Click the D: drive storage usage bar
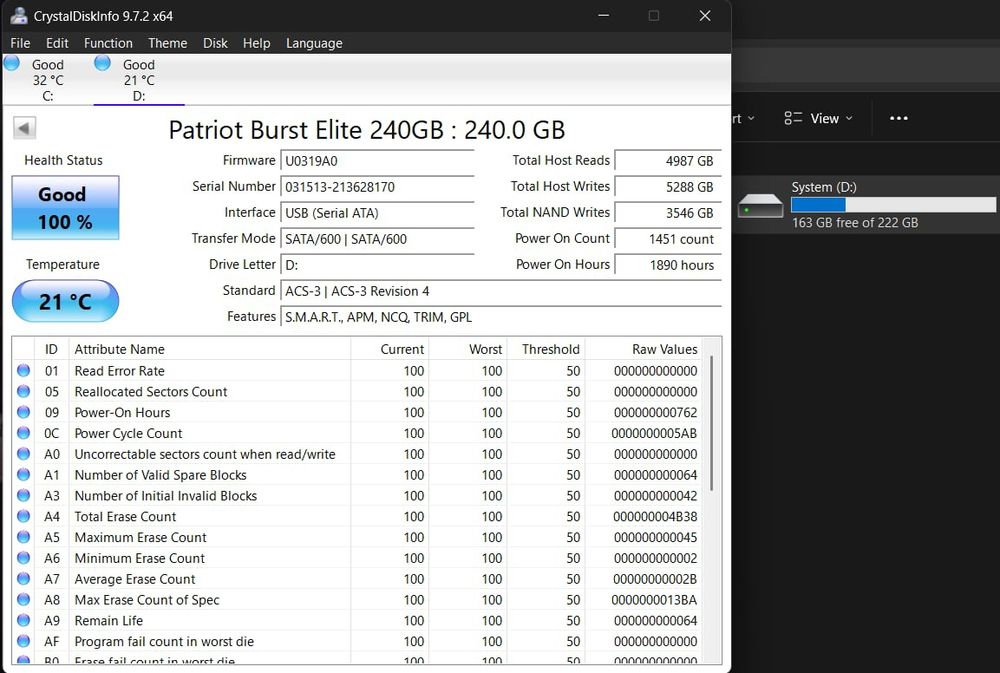Viewport: 1000px width, 673px height. tap(893, 205)
